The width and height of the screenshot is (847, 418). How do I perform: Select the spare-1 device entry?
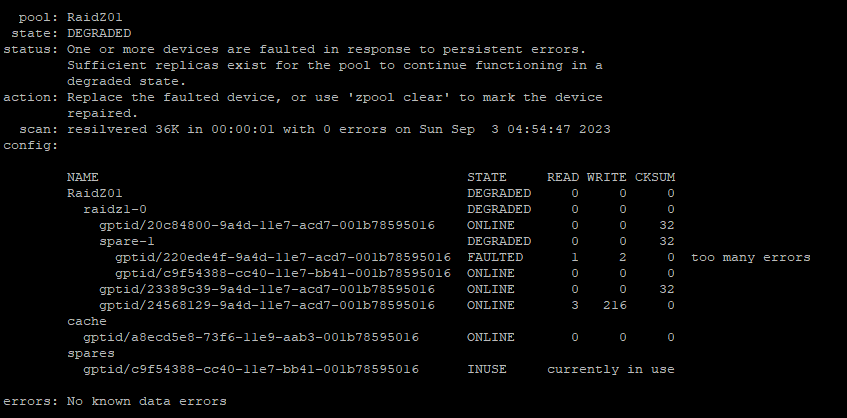pyautogui.click(x=126, y=241)
